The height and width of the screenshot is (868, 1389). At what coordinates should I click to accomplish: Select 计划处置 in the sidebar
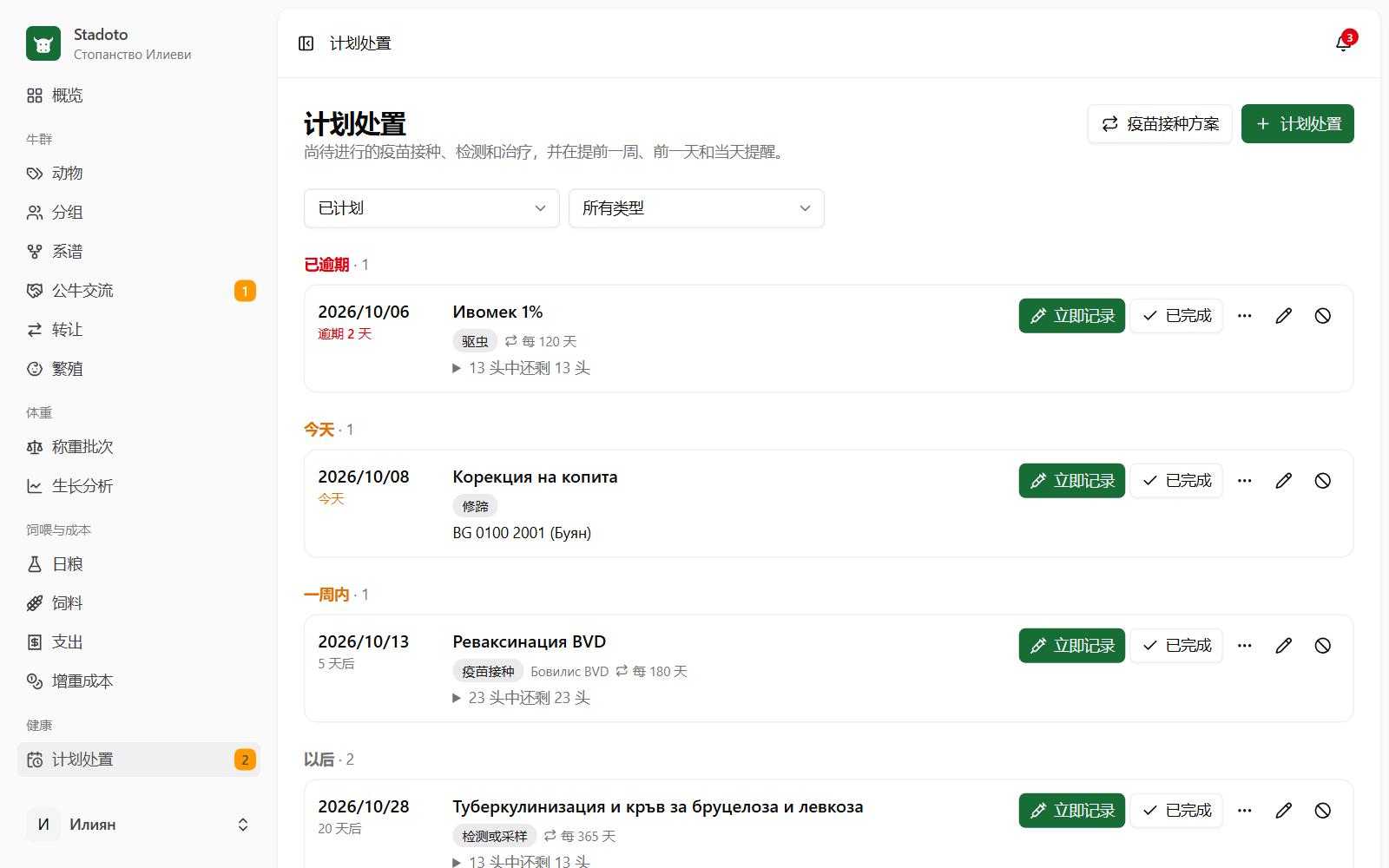(x=139, y=759)
